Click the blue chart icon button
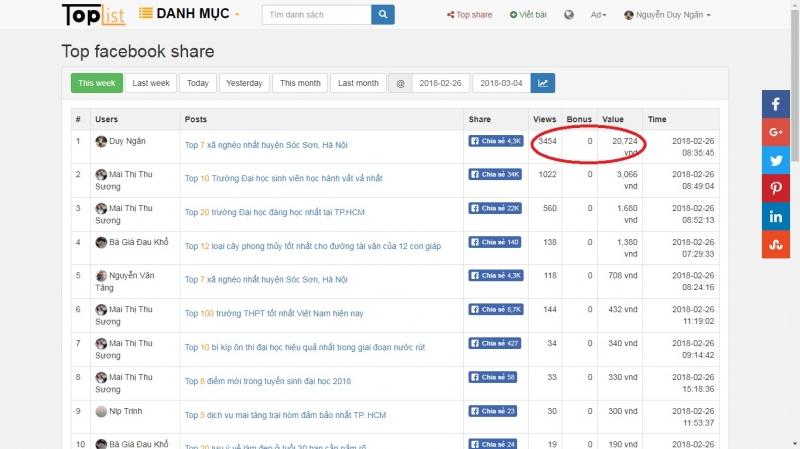 click(x=543, y=83)
